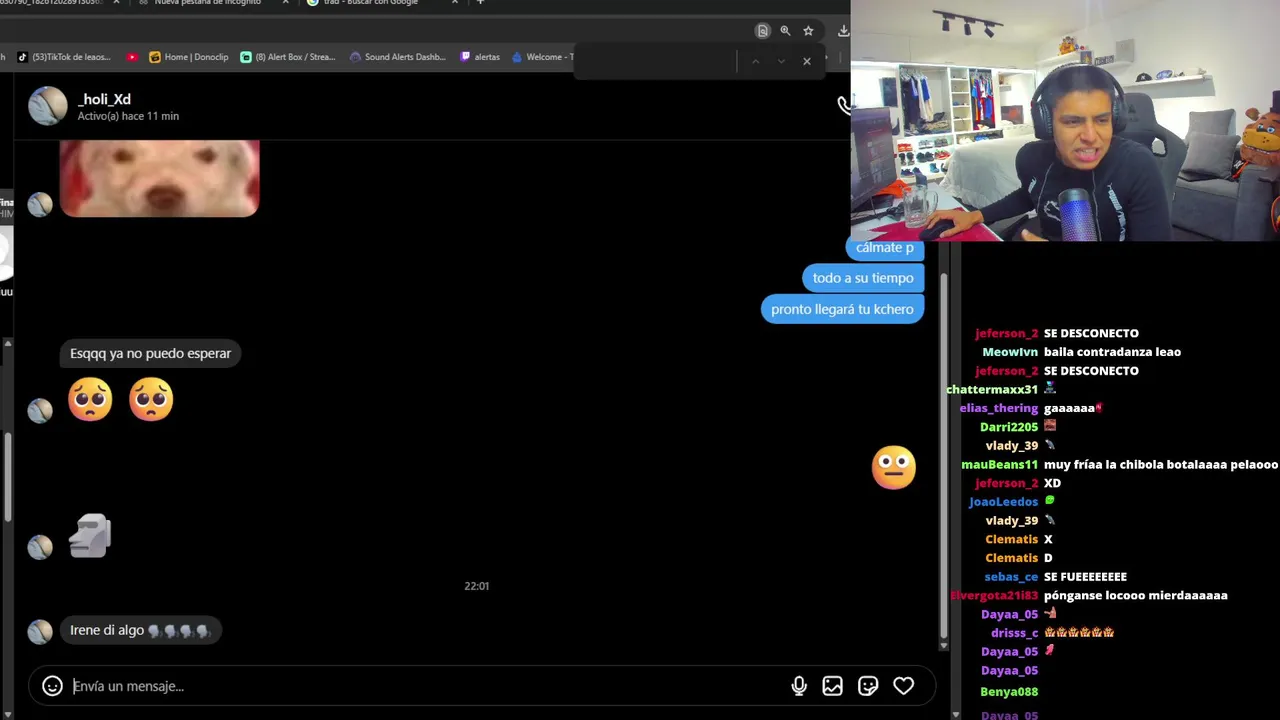Image resolution: width=1280 pixels, height=720 pixels.
Task: Start a voice message with microphone icon
Action: [x=799, y=686]
